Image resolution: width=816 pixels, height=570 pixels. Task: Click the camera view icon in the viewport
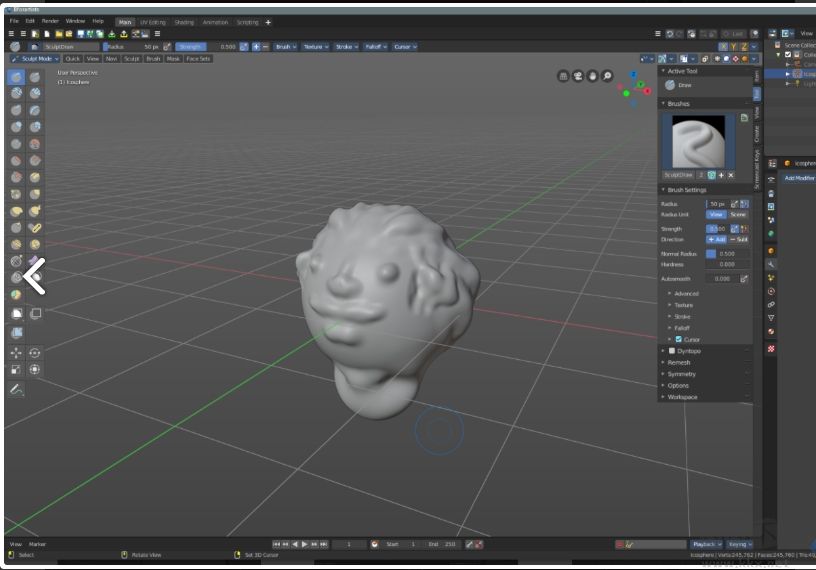point(578,76)
